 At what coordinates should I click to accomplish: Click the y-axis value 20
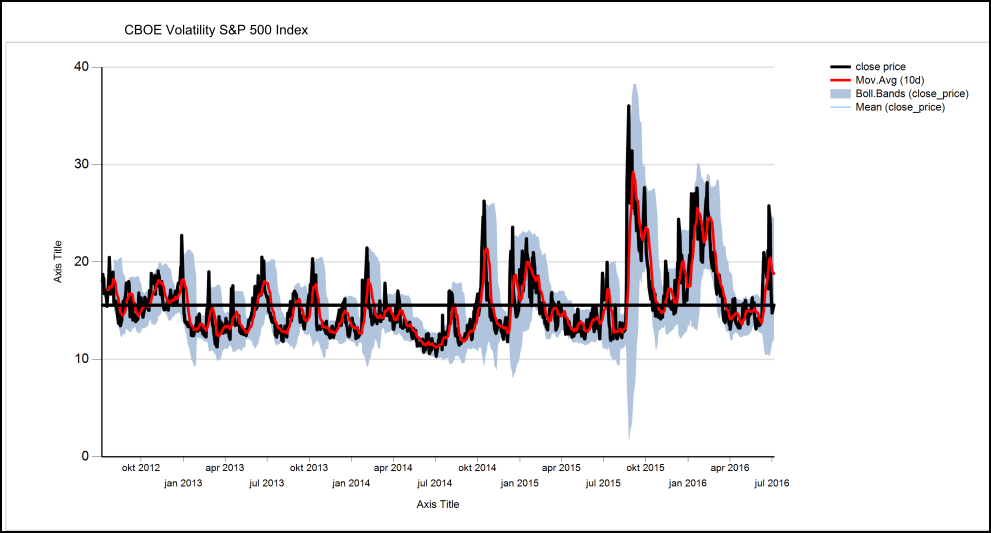tap(82, 261)
